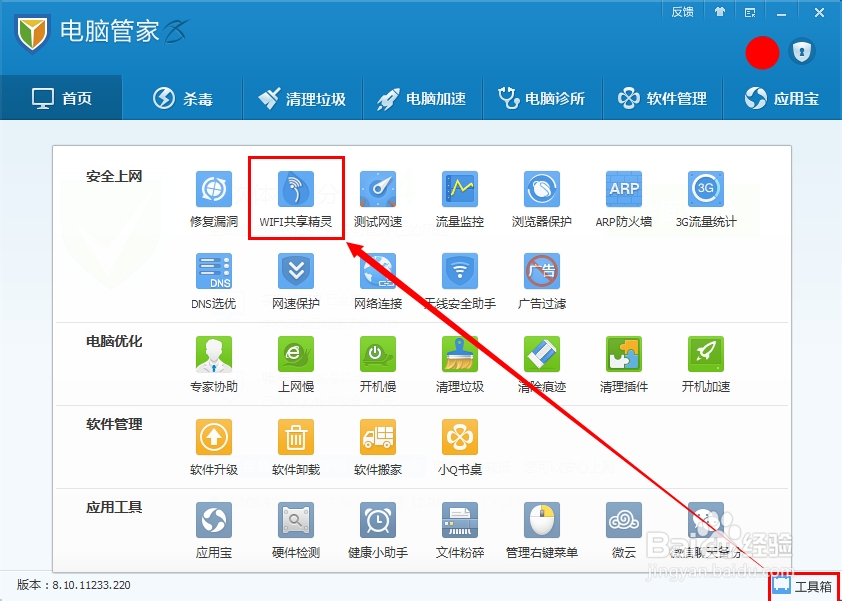Click the red user avatar
Viewport: 842px width, 601px height.
(762, 53)
